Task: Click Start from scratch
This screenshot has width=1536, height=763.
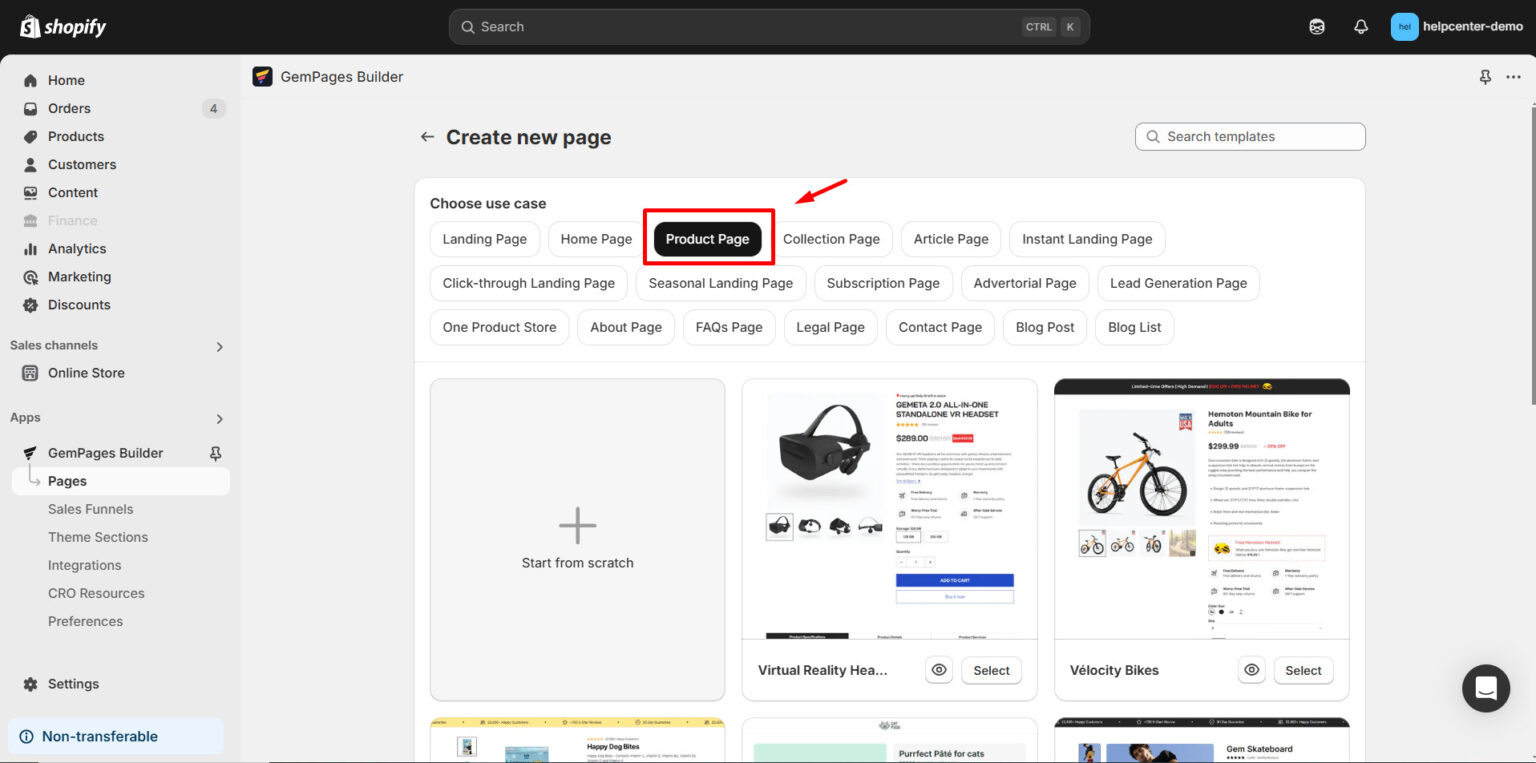Action: pos(577,539)
